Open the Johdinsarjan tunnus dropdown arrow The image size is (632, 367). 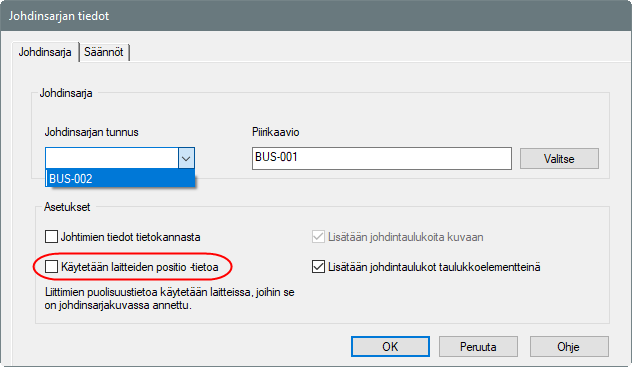coord(186,158)
